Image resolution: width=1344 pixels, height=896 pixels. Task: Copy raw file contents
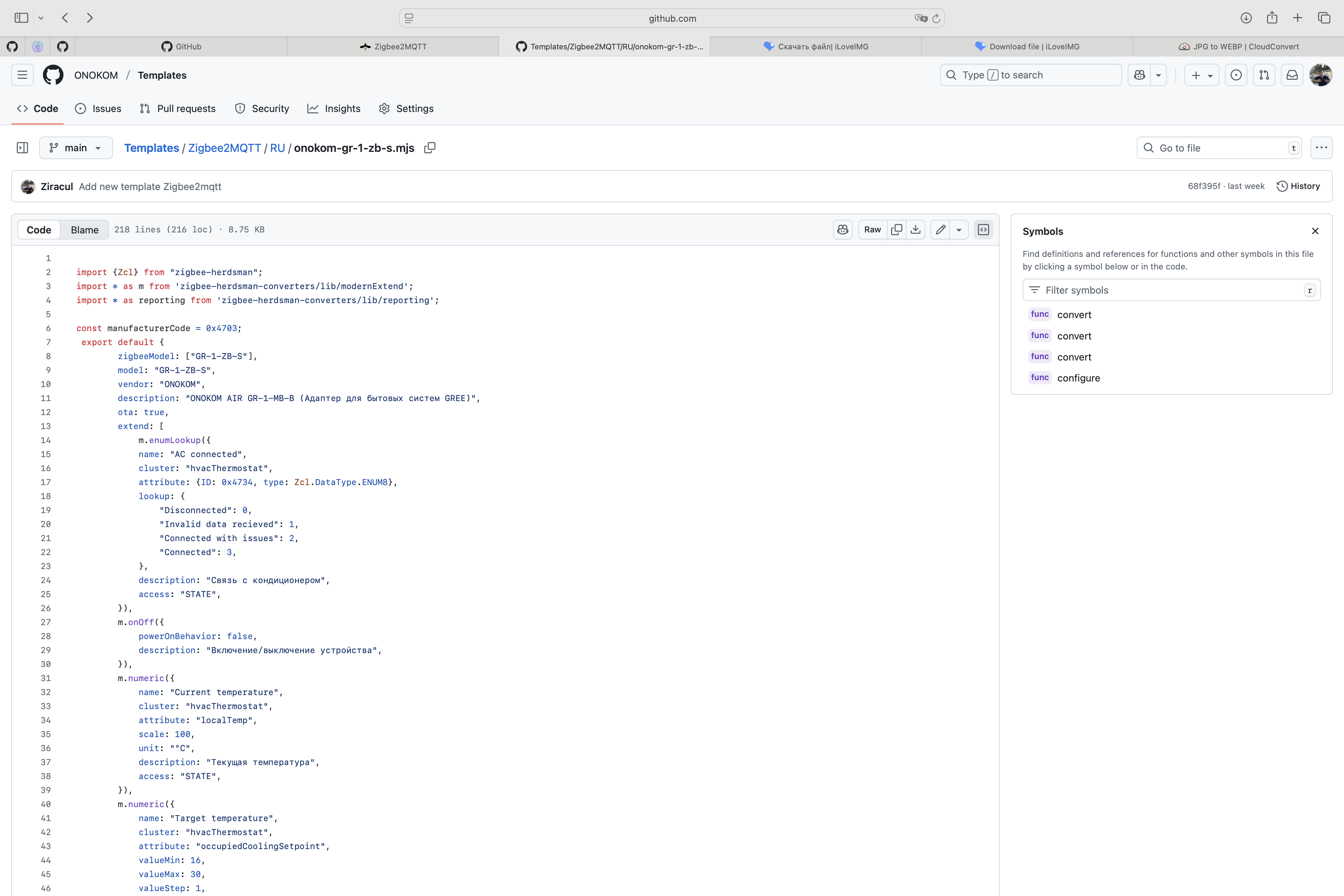tap(897, 230)
